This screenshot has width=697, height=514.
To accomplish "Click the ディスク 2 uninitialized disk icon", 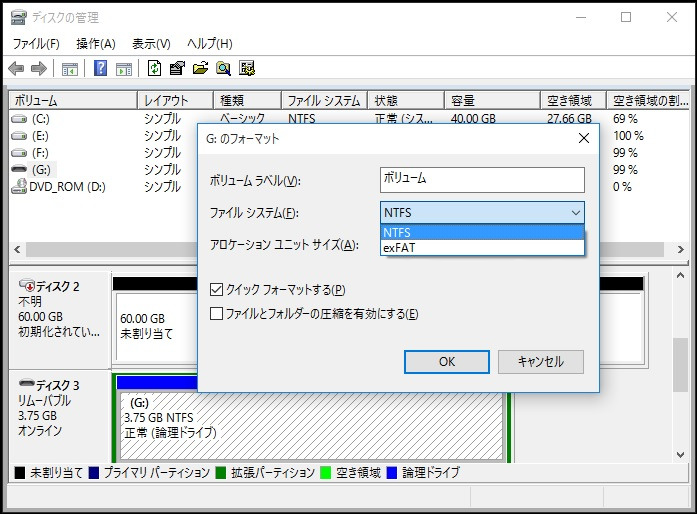I will pos(27,285).
